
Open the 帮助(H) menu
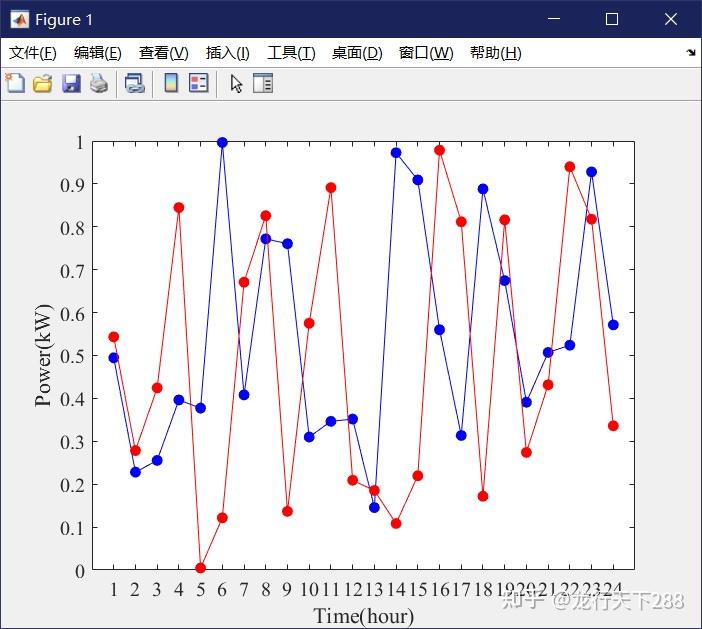click(496, 53)
